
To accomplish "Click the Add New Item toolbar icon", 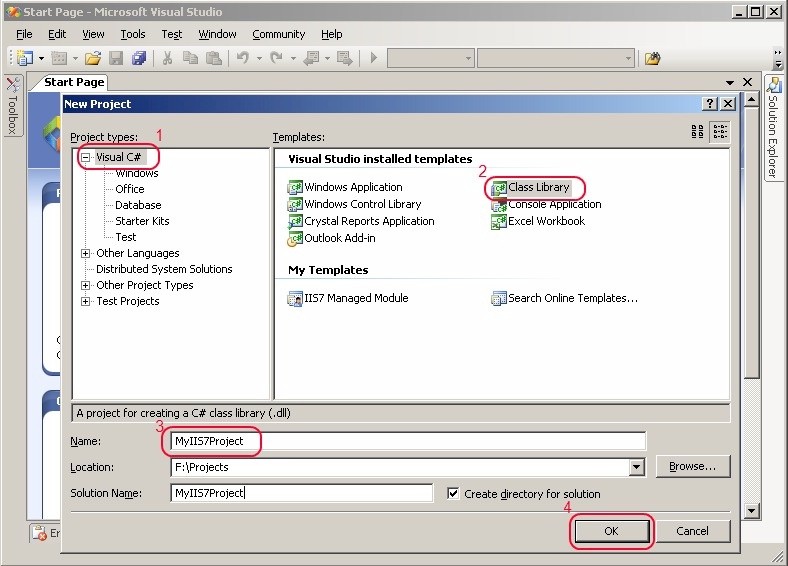I will tap(59, 58).
